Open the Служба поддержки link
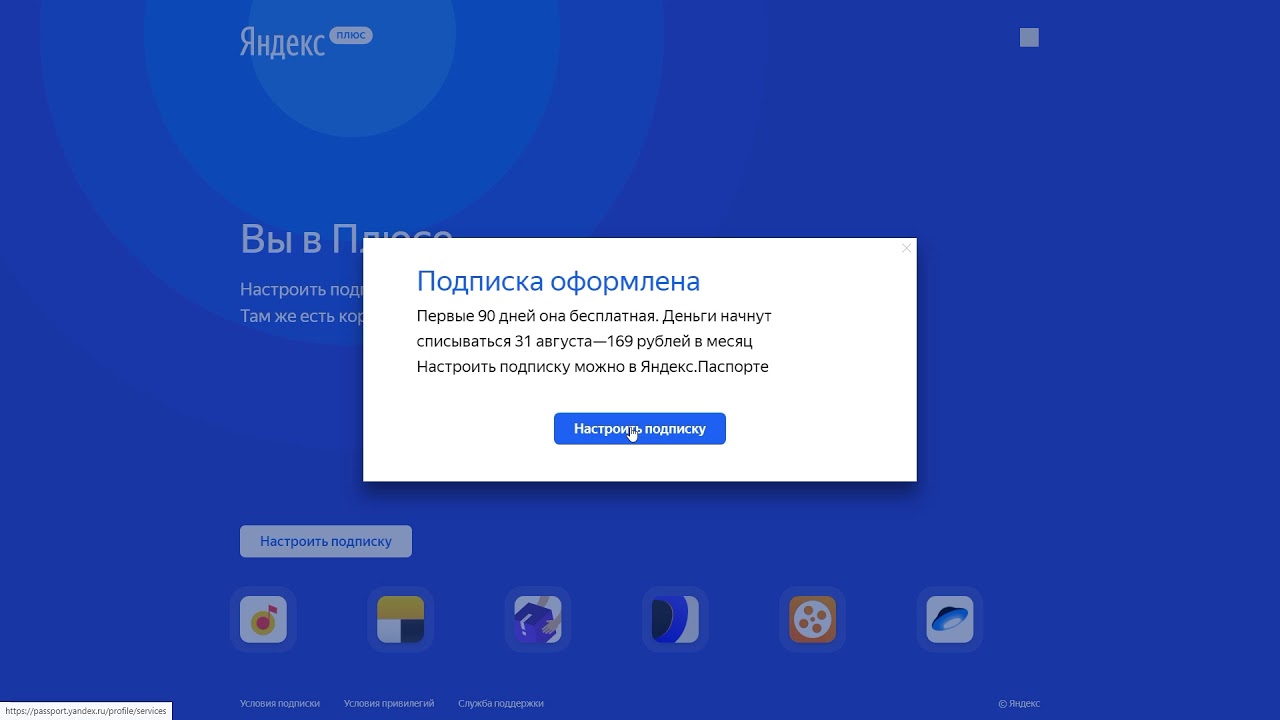Screen dimensions: 1280x720 click(501, 704)
